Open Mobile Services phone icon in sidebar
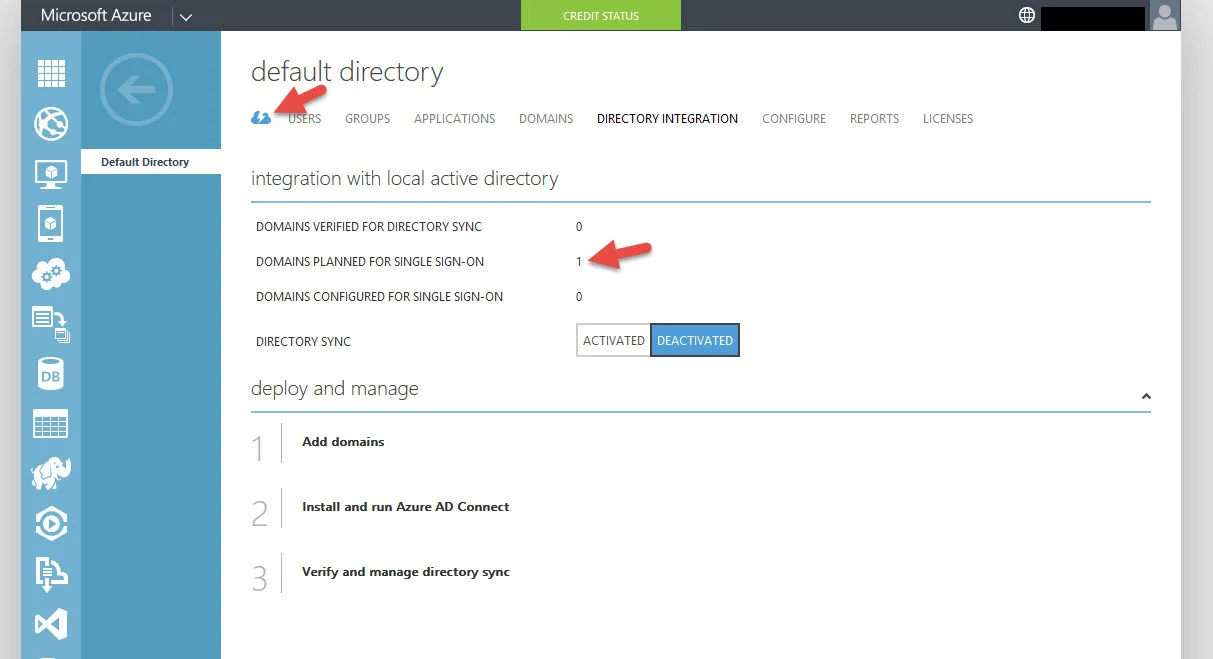1213x659 pixels. (x=51, y=224)
